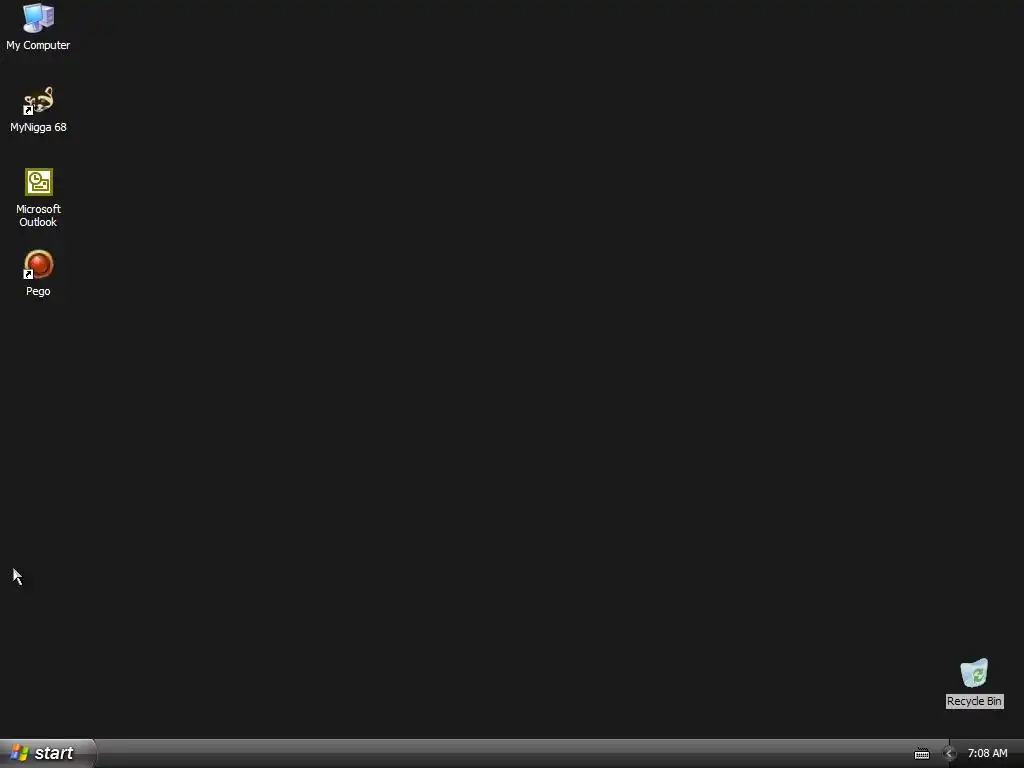Click the 7:08 AM taskbar clock
Viewport: 1024px width, 768px height.
pos(987,754)
